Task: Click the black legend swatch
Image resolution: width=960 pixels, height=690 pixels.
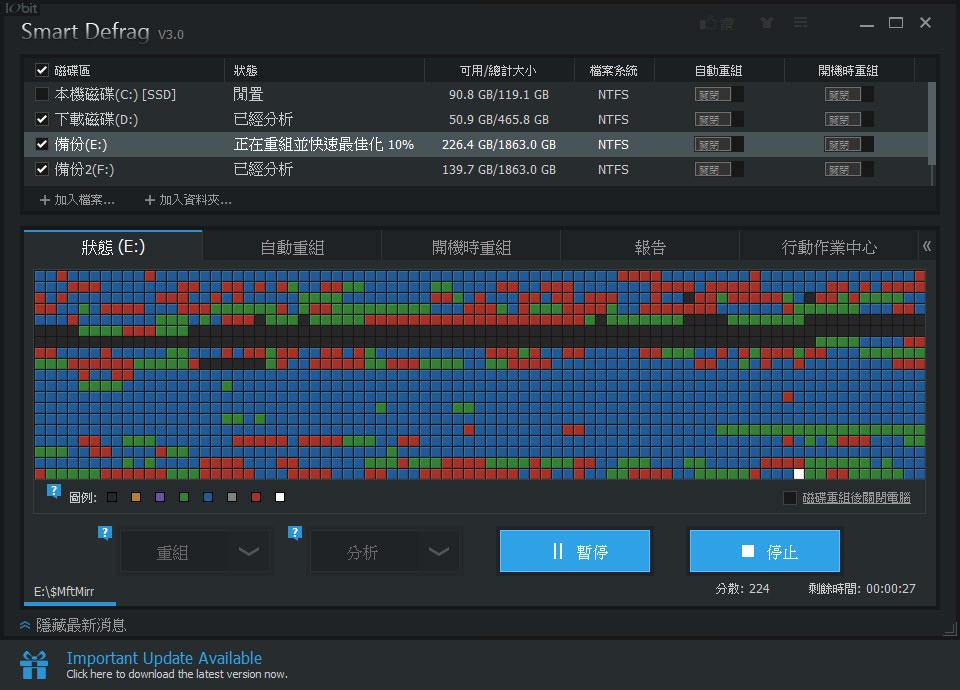Action: click(112, 497)
